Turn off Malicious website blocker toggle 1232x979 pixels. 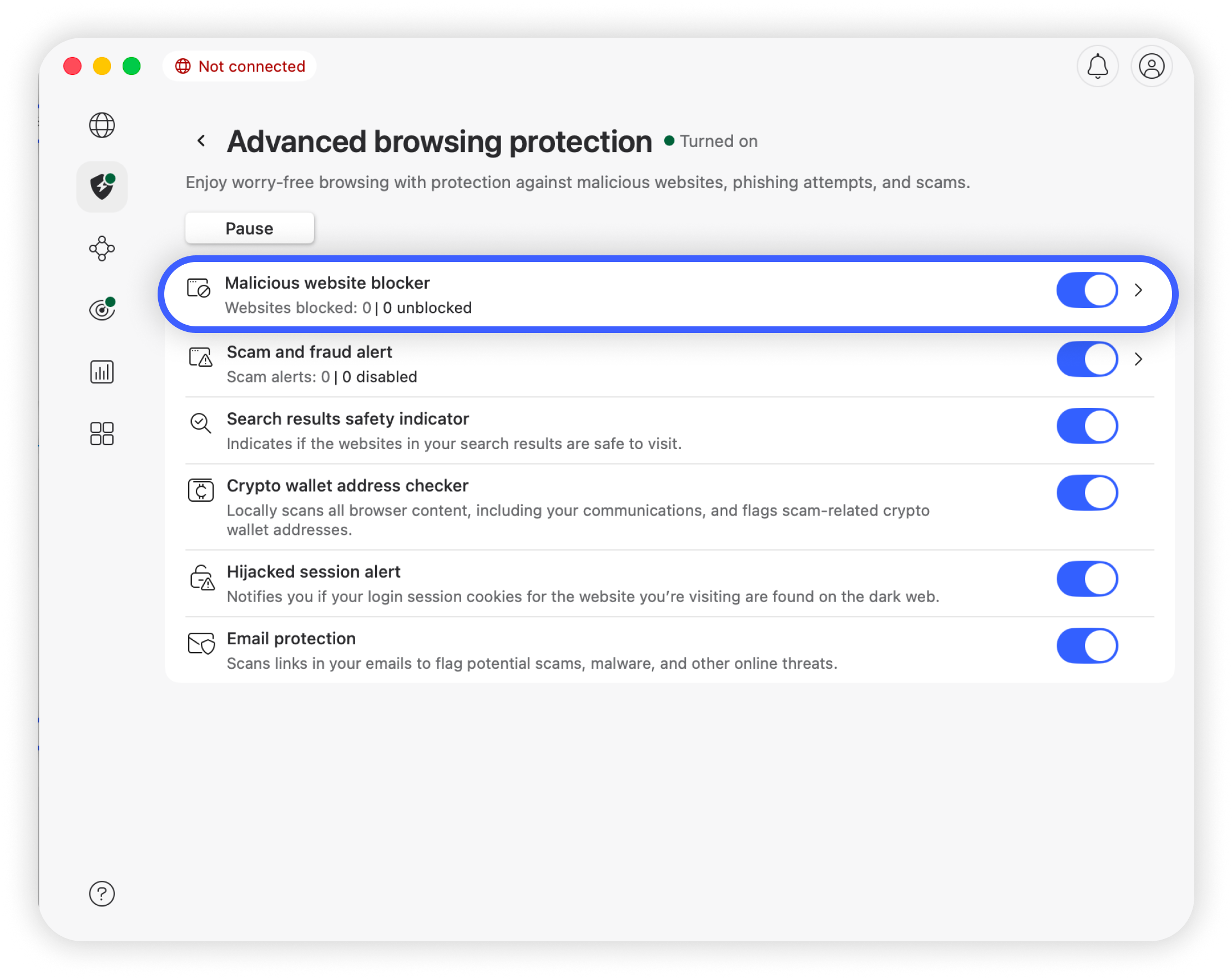pos(1087,290)
